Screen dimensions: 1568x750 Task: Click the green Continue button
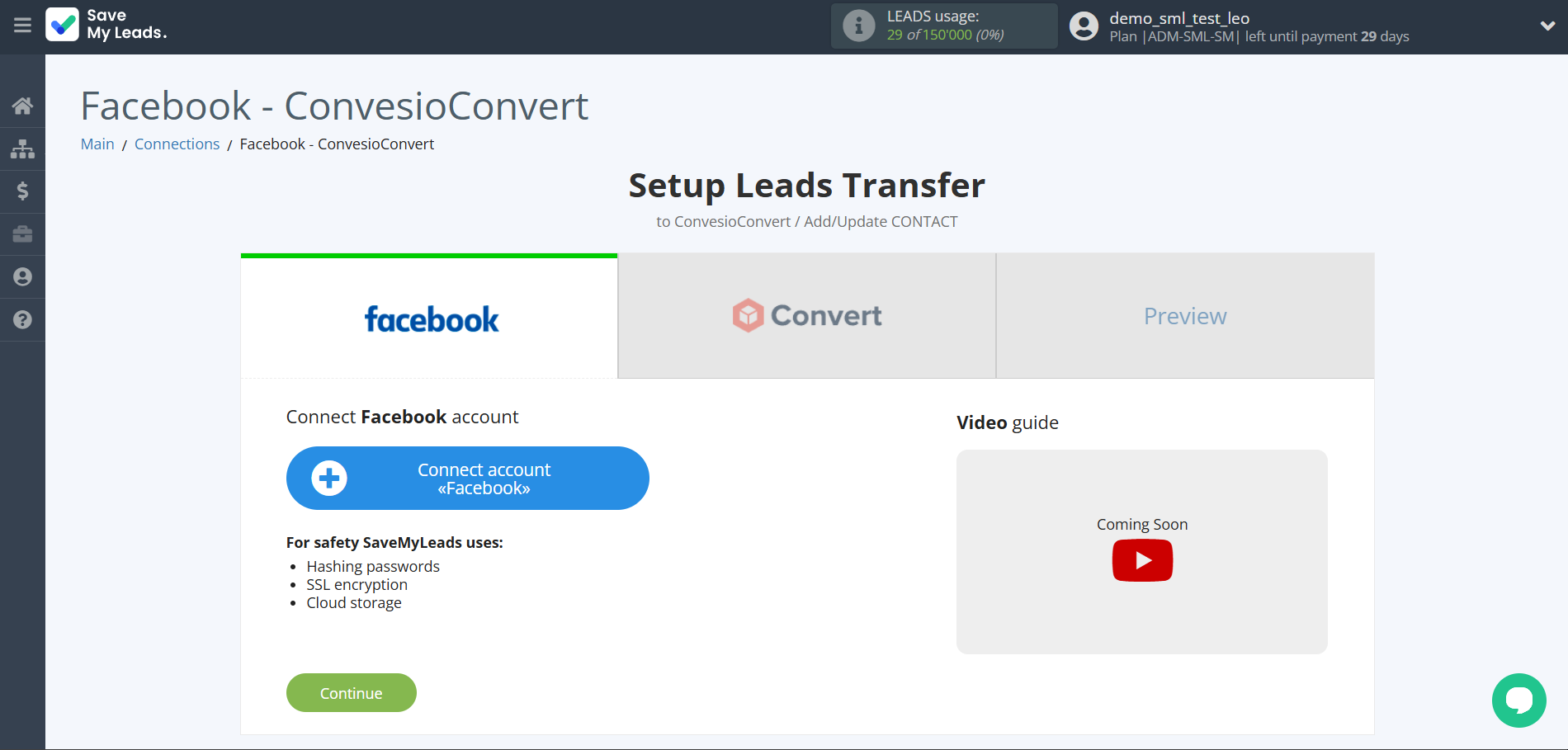point(351,693)
